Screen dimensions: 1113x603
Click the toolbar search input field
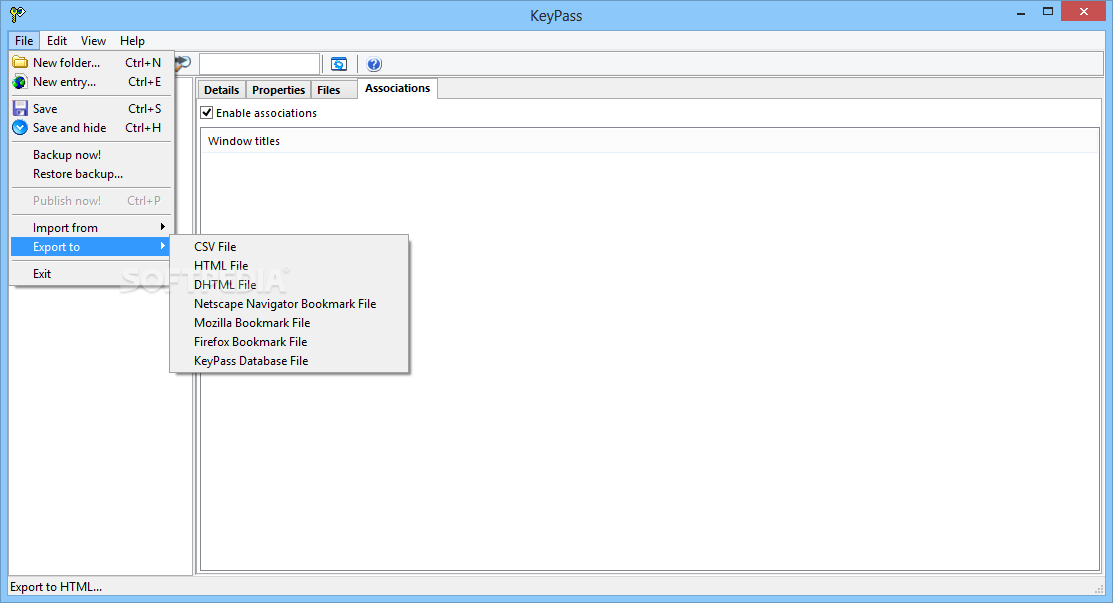tap(260, 64)
